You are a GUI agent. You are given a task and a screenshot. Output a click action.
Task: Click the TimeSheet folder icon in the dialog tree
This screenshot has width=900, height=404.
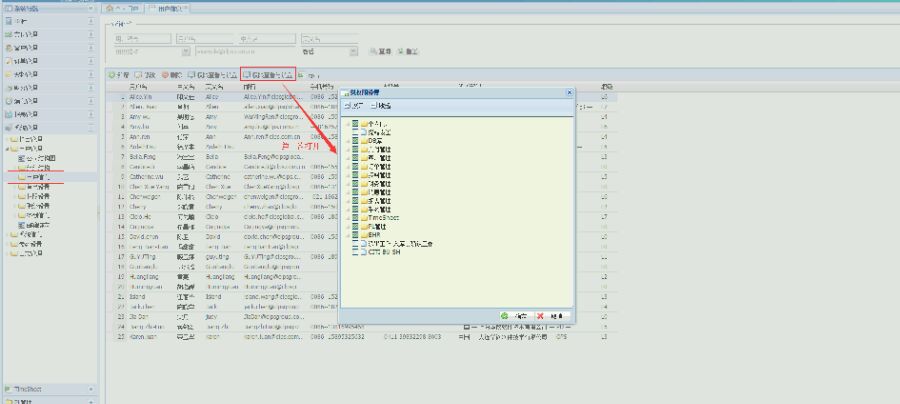[x=364, y=218]
